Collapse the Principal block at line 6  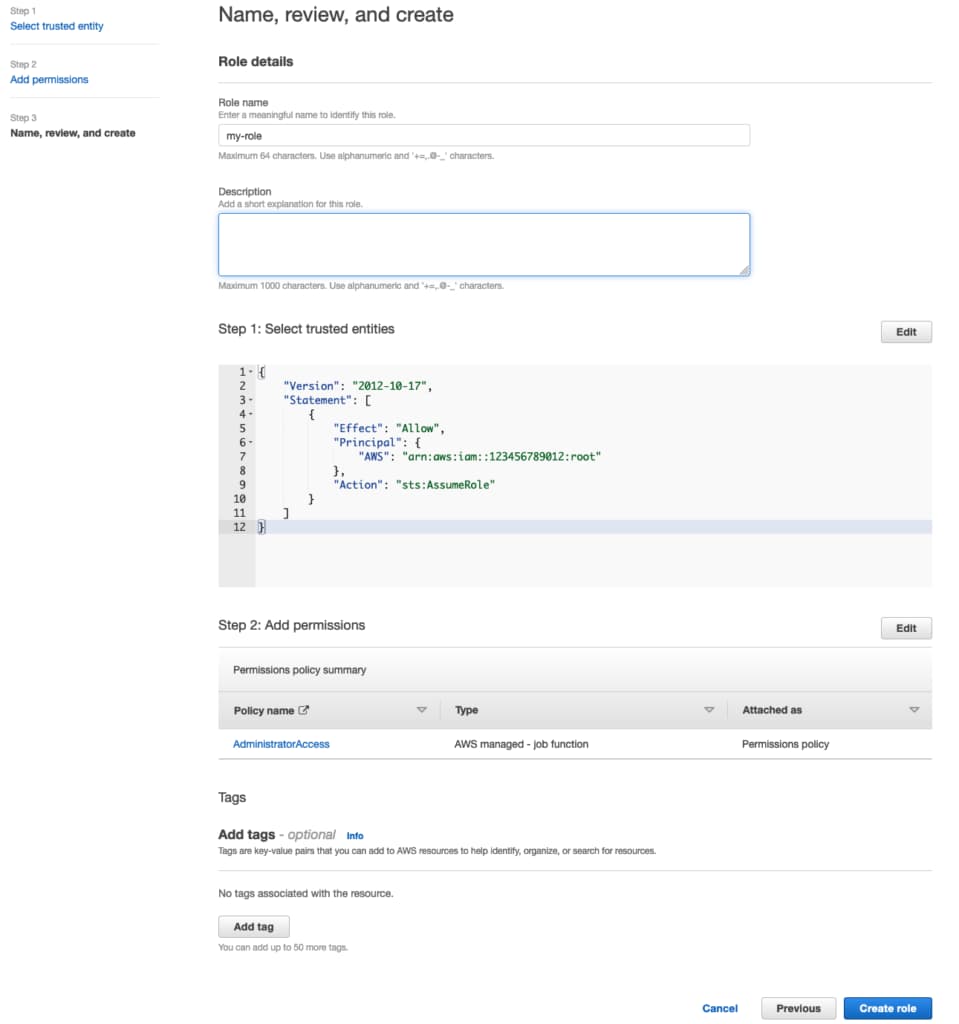[x=250, y=442]
